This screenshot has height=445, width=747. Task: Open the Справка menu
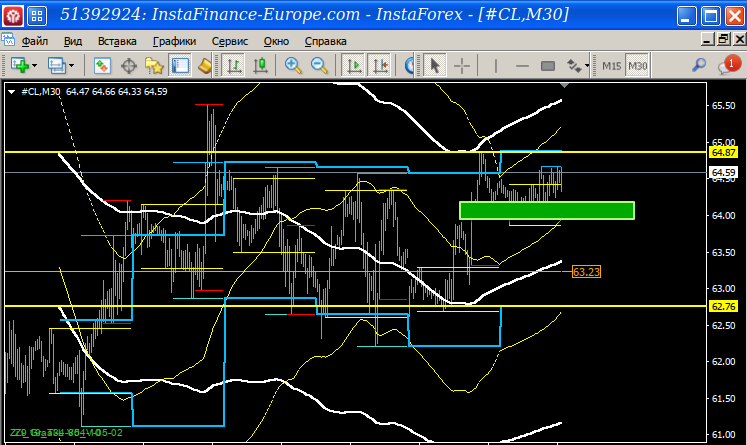coord(325,41)
